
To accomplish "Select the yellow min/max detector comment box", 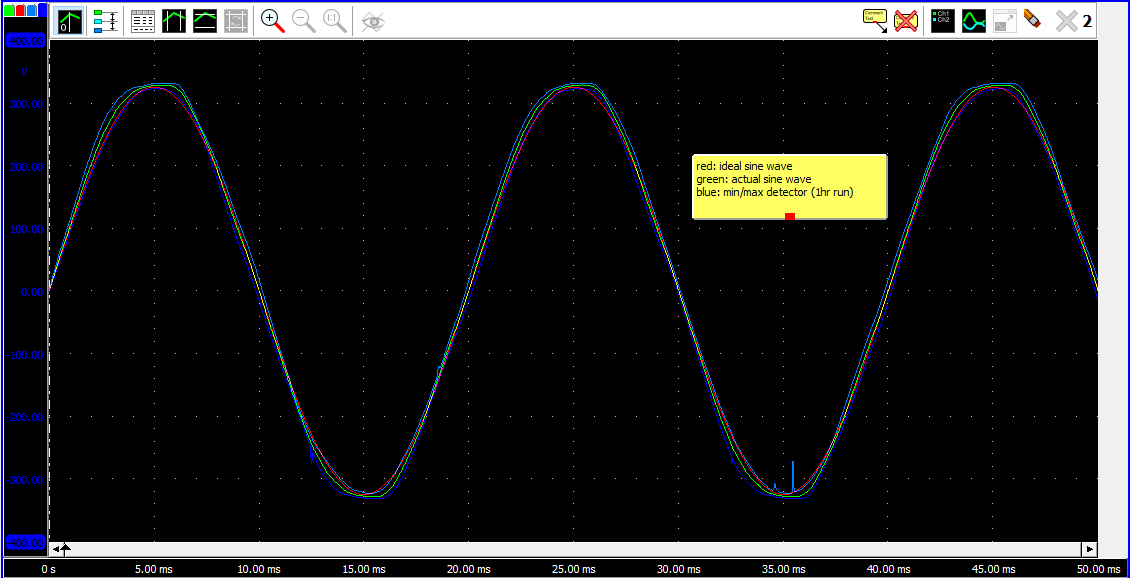I will (x=790, y=186).
